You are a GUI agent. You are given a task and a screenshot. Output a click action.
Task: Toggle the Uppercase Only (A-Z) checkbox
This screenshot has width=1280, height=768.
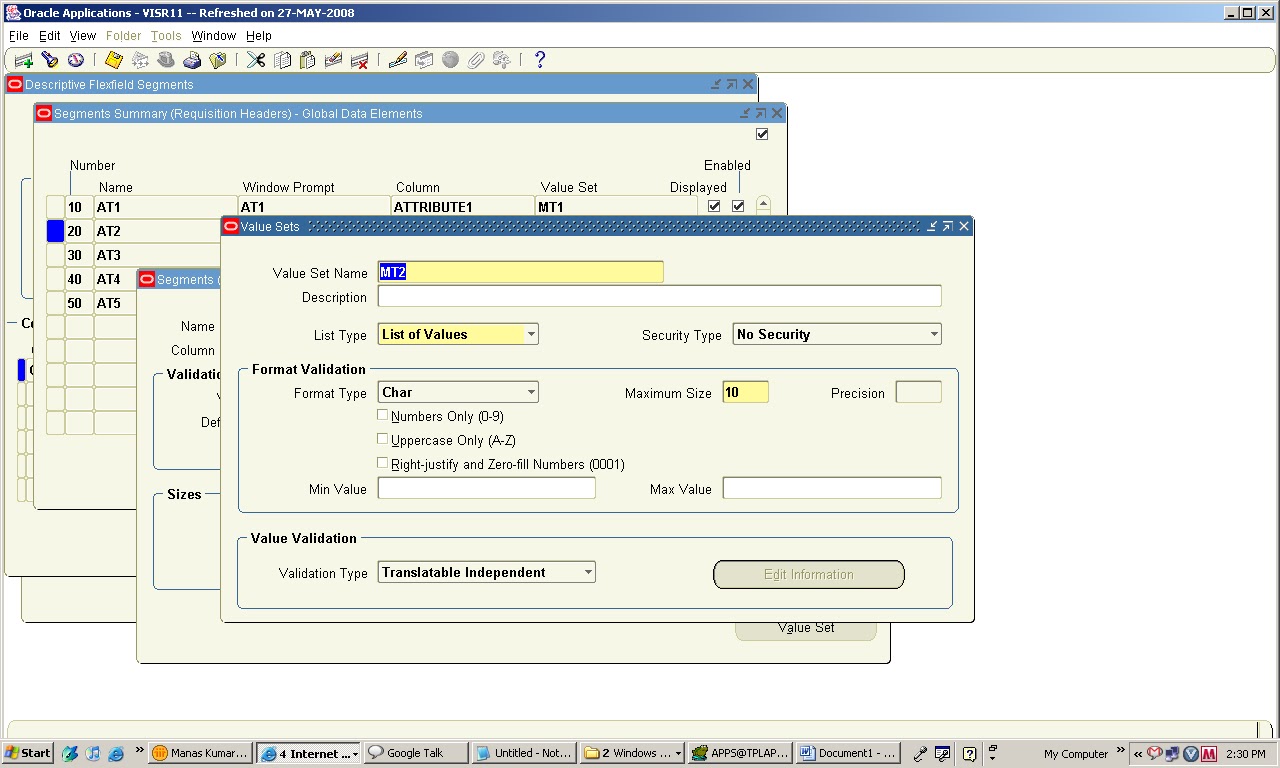(x=382, y=439)
